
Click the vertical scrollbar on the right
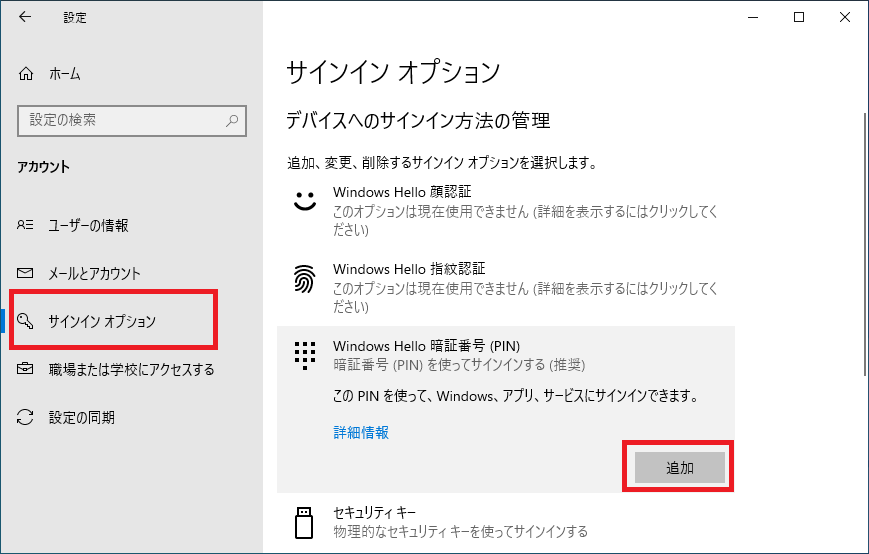[865, 244]
